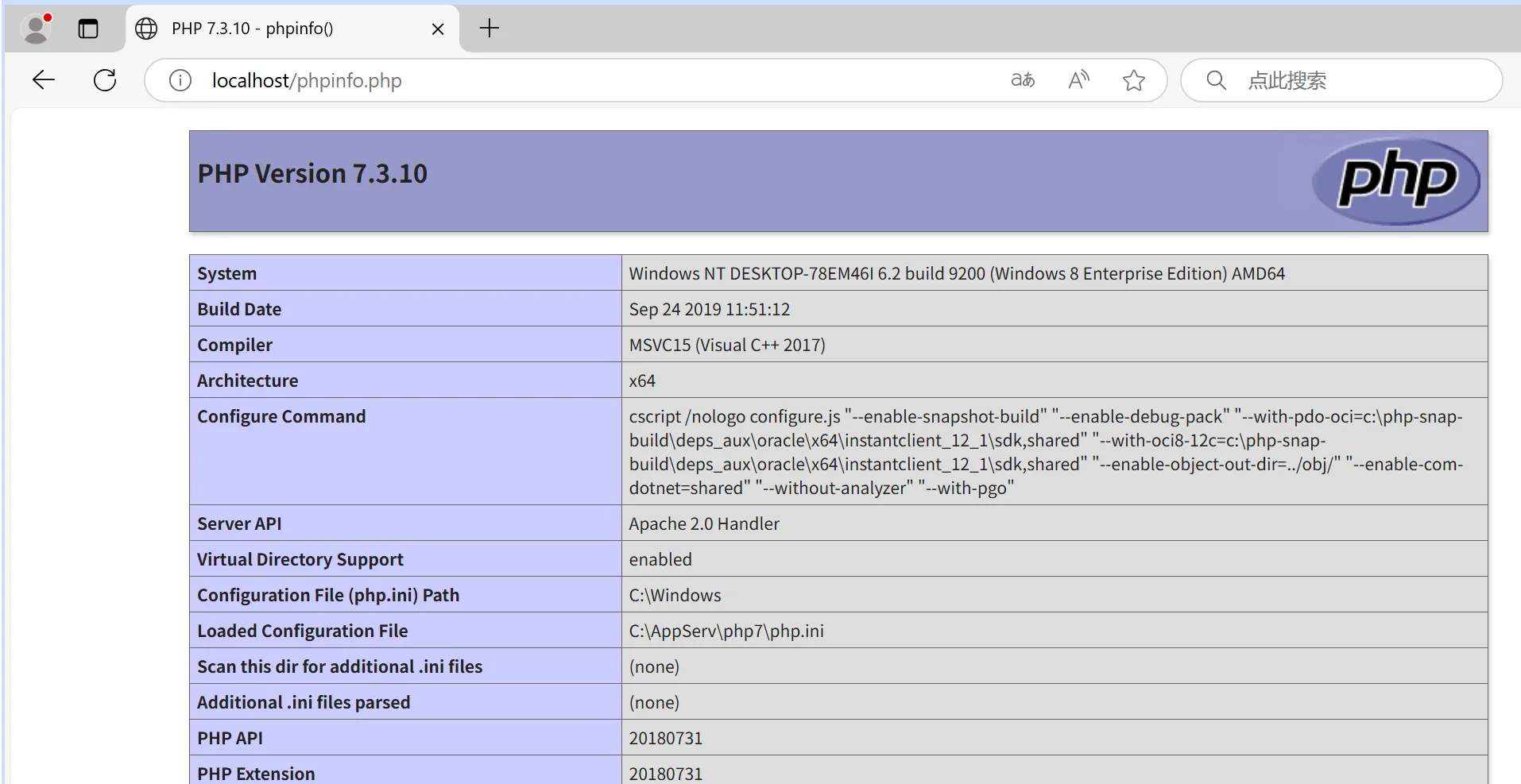Click MSVC15 (Visual C++ 2017) value

[x=727, y=345]
